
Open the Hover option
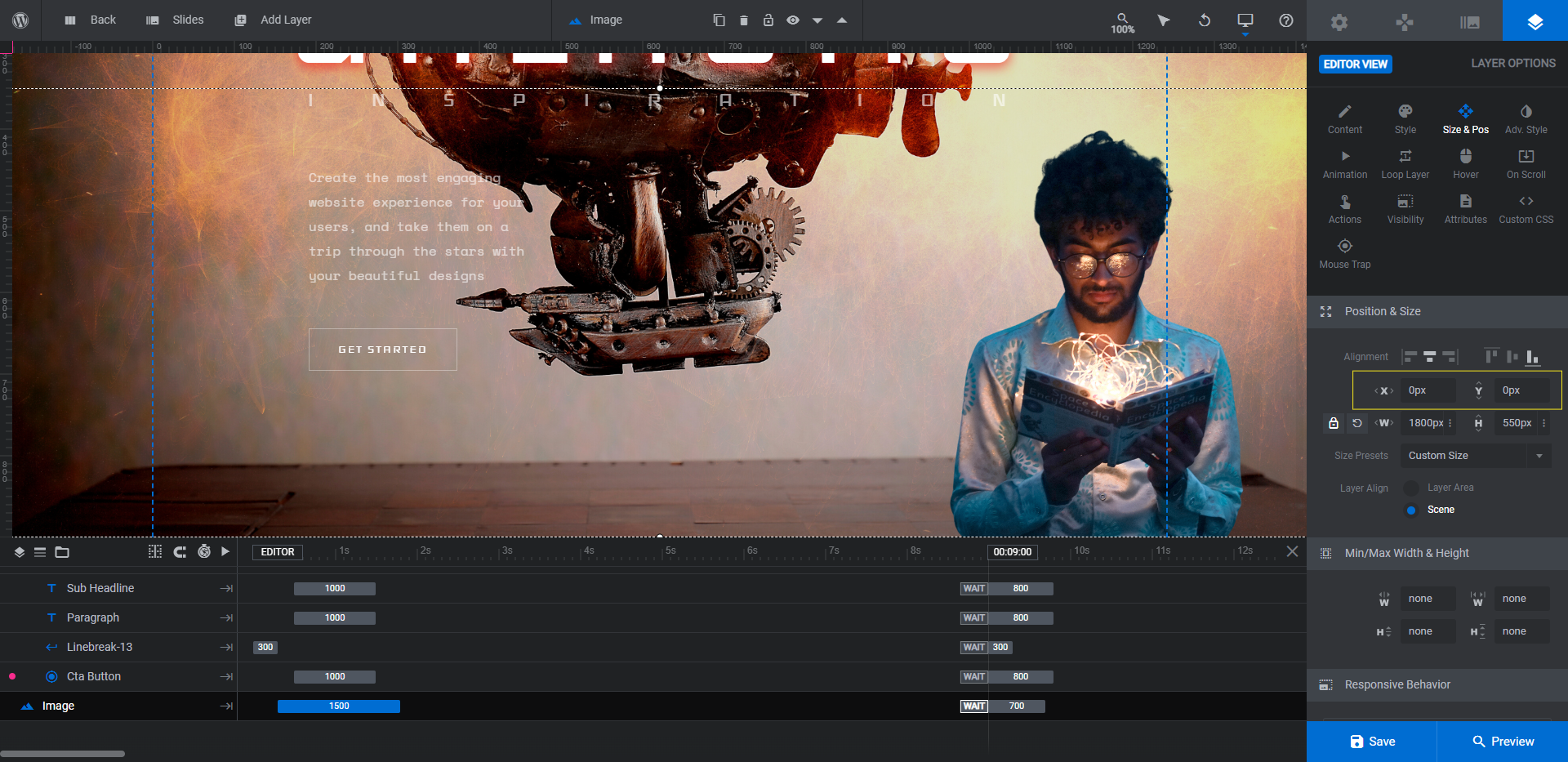click(x=1466, y=164)
